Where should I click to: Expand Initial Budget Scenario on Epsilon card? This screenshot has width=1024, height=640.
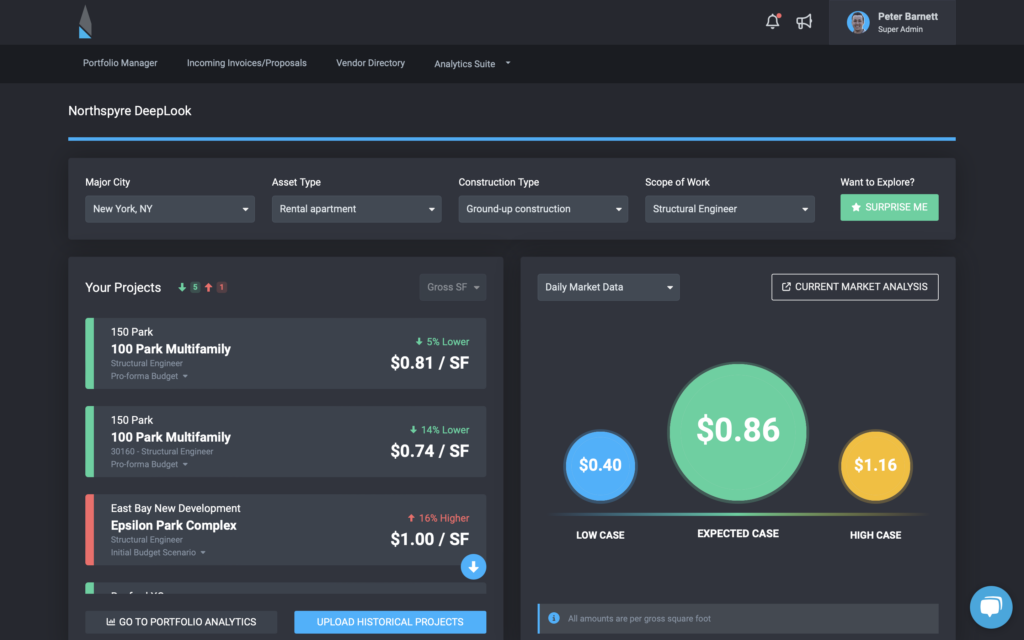(158, 552)
